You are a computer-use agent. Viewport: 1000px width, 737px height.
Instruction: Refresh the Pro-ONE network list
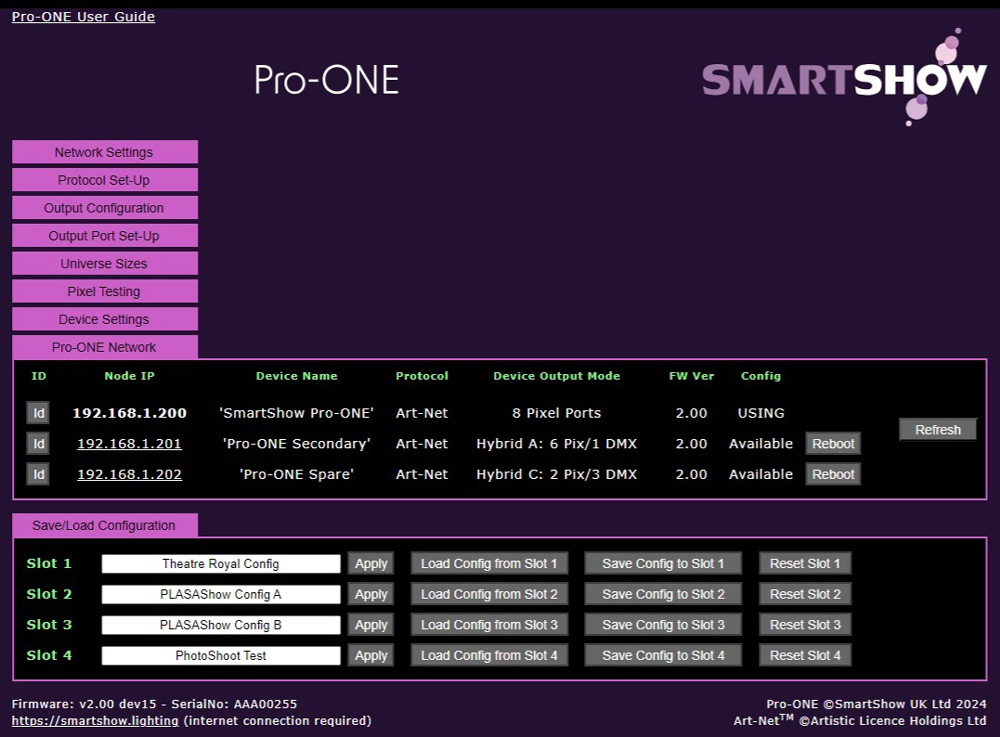pos(937,430)
